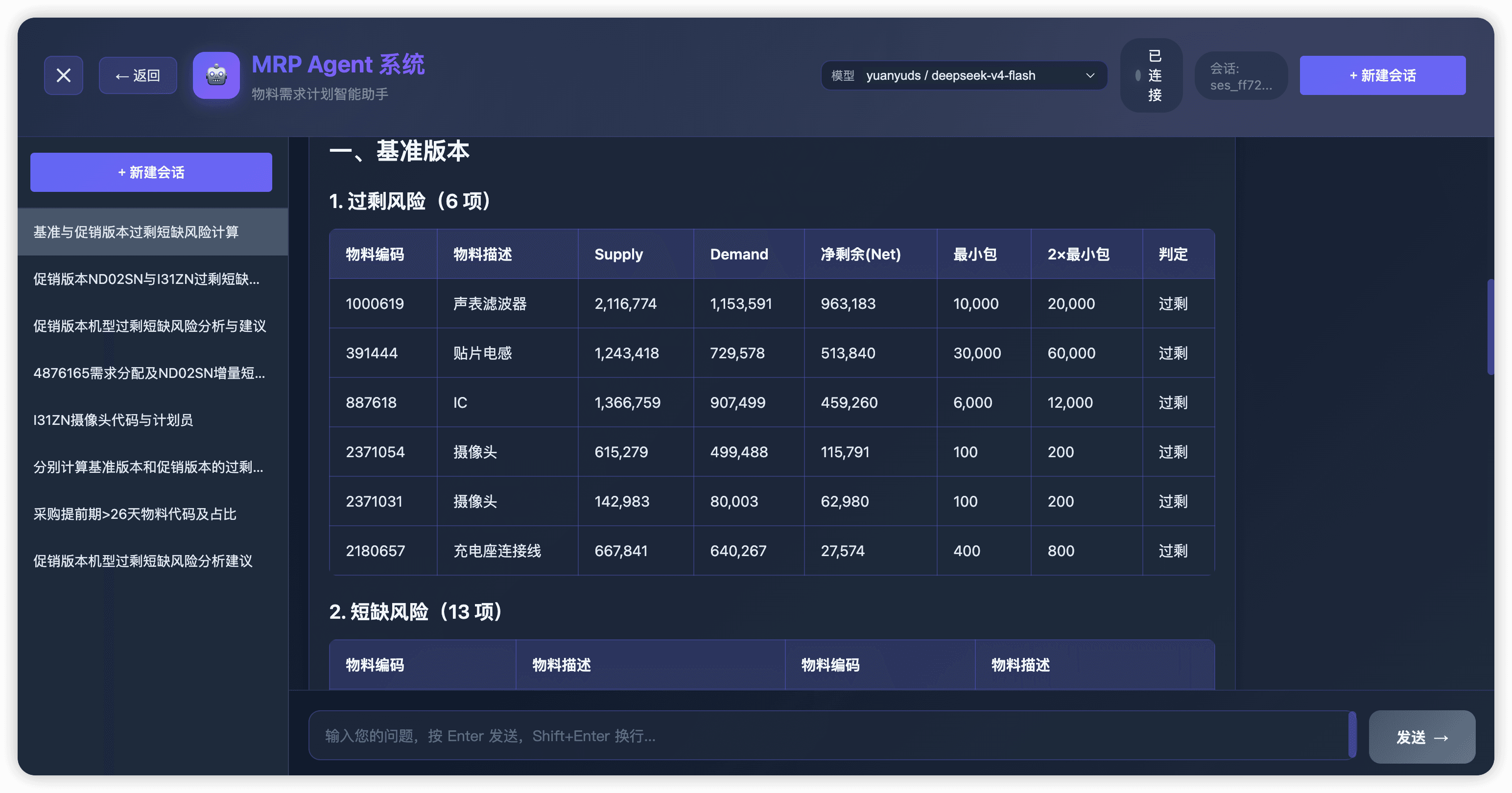Click the net surplus value 963,183
Viewport: 1512px width, 793px height.
(848, 303)
